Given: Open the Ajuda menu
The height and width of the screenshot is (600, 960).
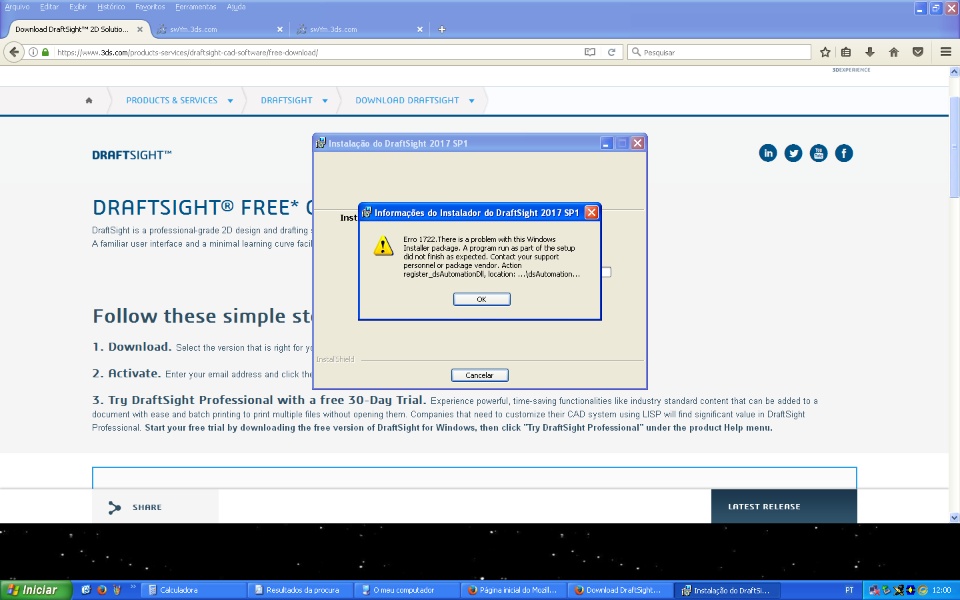Looking at the screenshot, I should click(236, 7).
